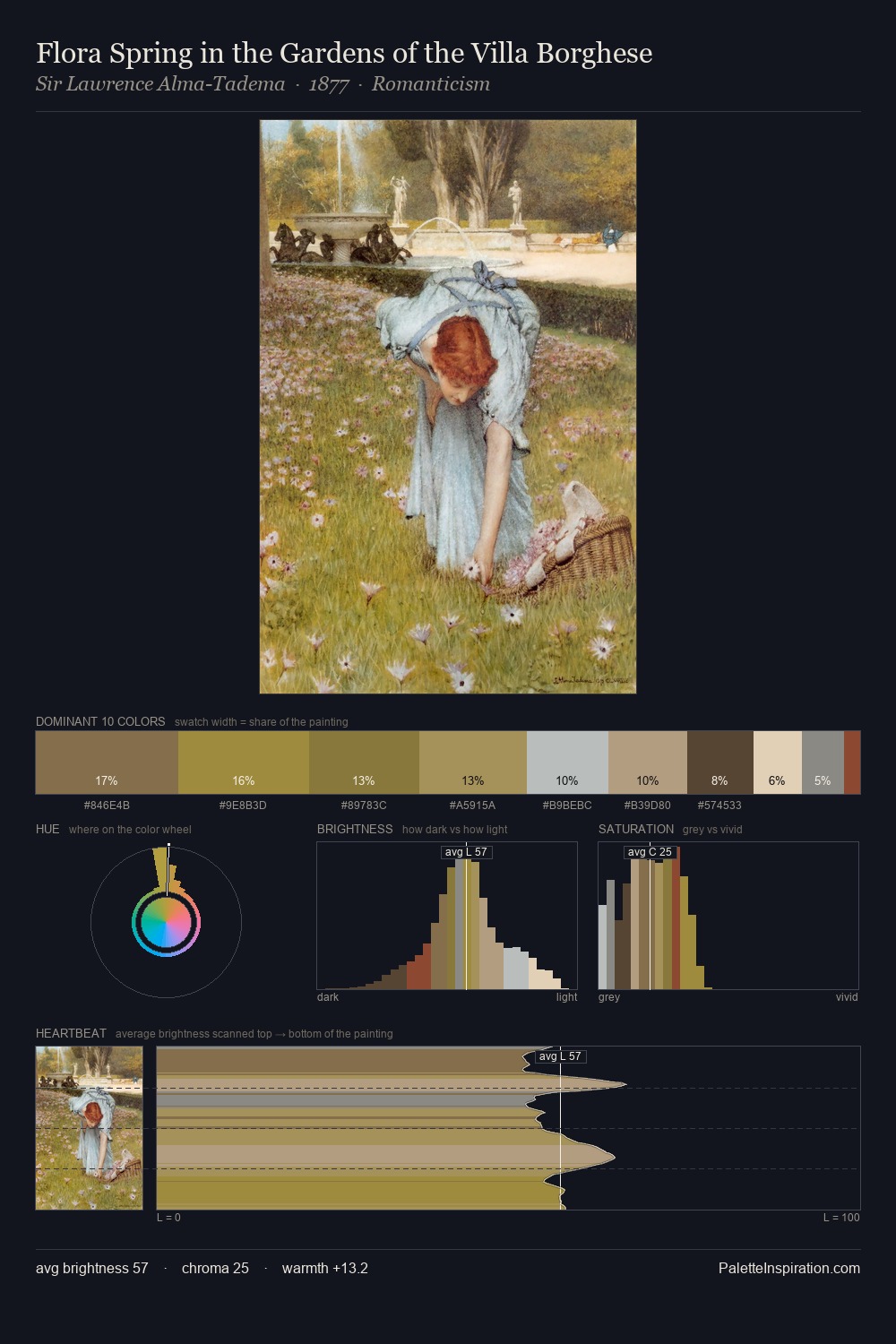Screen dimensions: 896x1344
Task: Click 'swatch width = share of the painting'
Action: [x=262, y=722]
